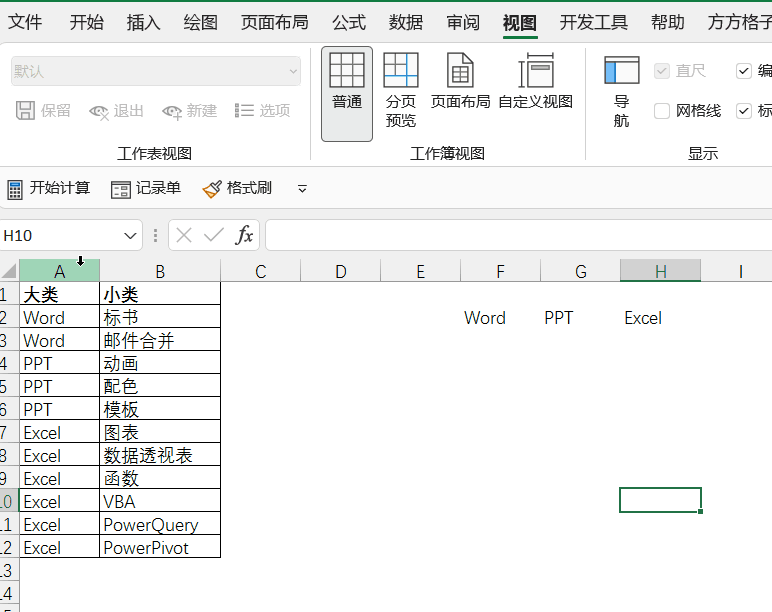Click Start Calculation (开始计算) in quick toolbar
Screen dimensions: 772x612
(49, 189)
